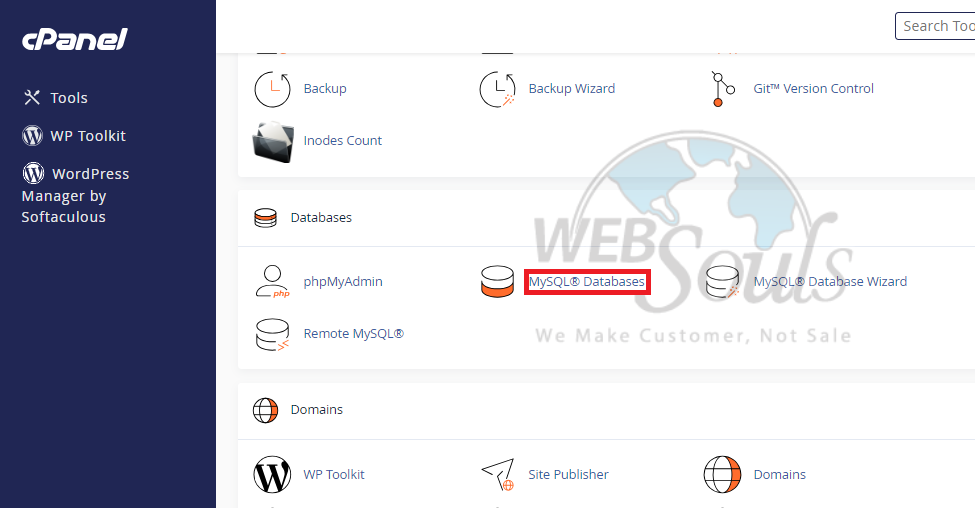Focus the Search Tools field
975x508 pixels.
pos(935,26)
